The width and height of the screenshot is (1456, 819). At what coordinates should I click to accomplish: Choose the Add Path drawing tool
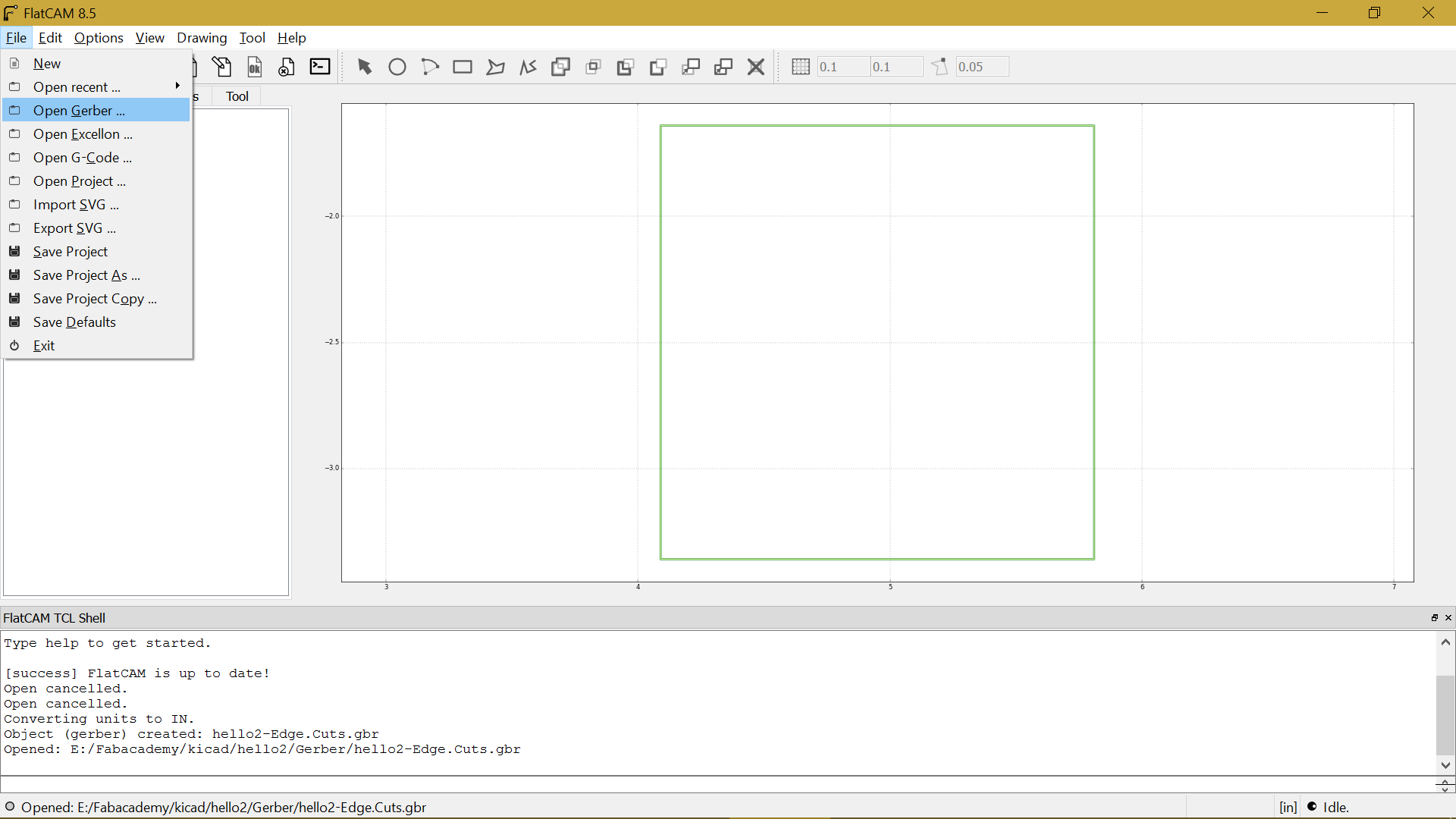click(528, 67)
